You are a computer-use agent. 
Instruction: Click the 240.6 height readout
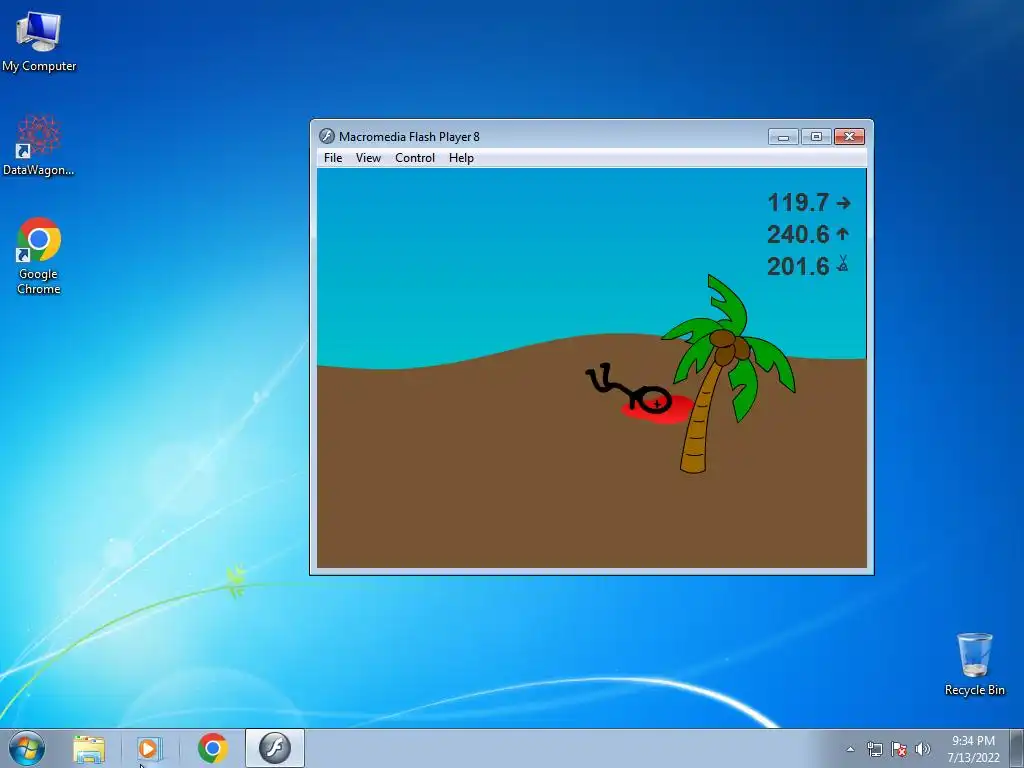[798, 234]
